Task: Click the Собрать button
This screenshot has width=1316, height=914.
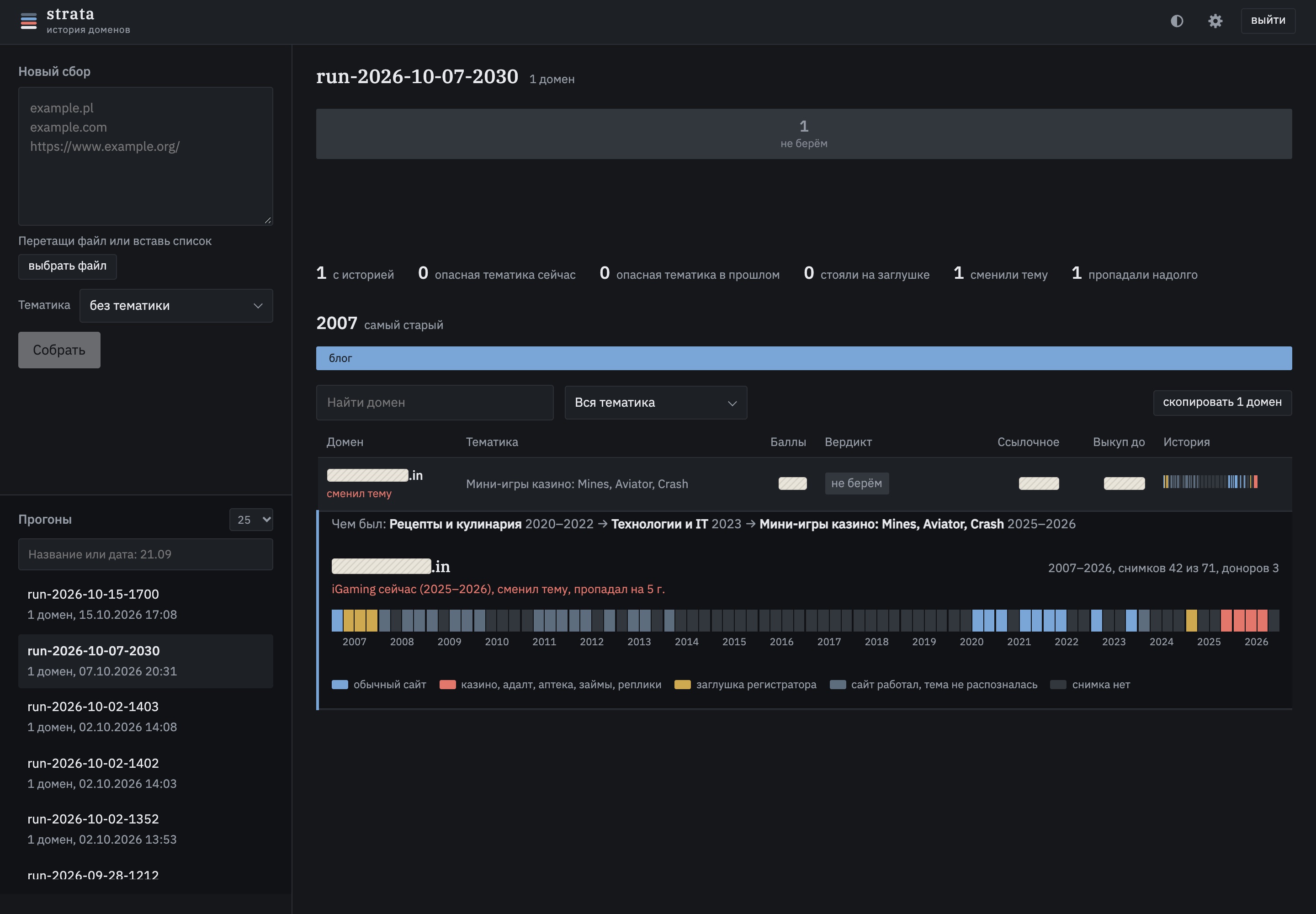Action: 59,350
